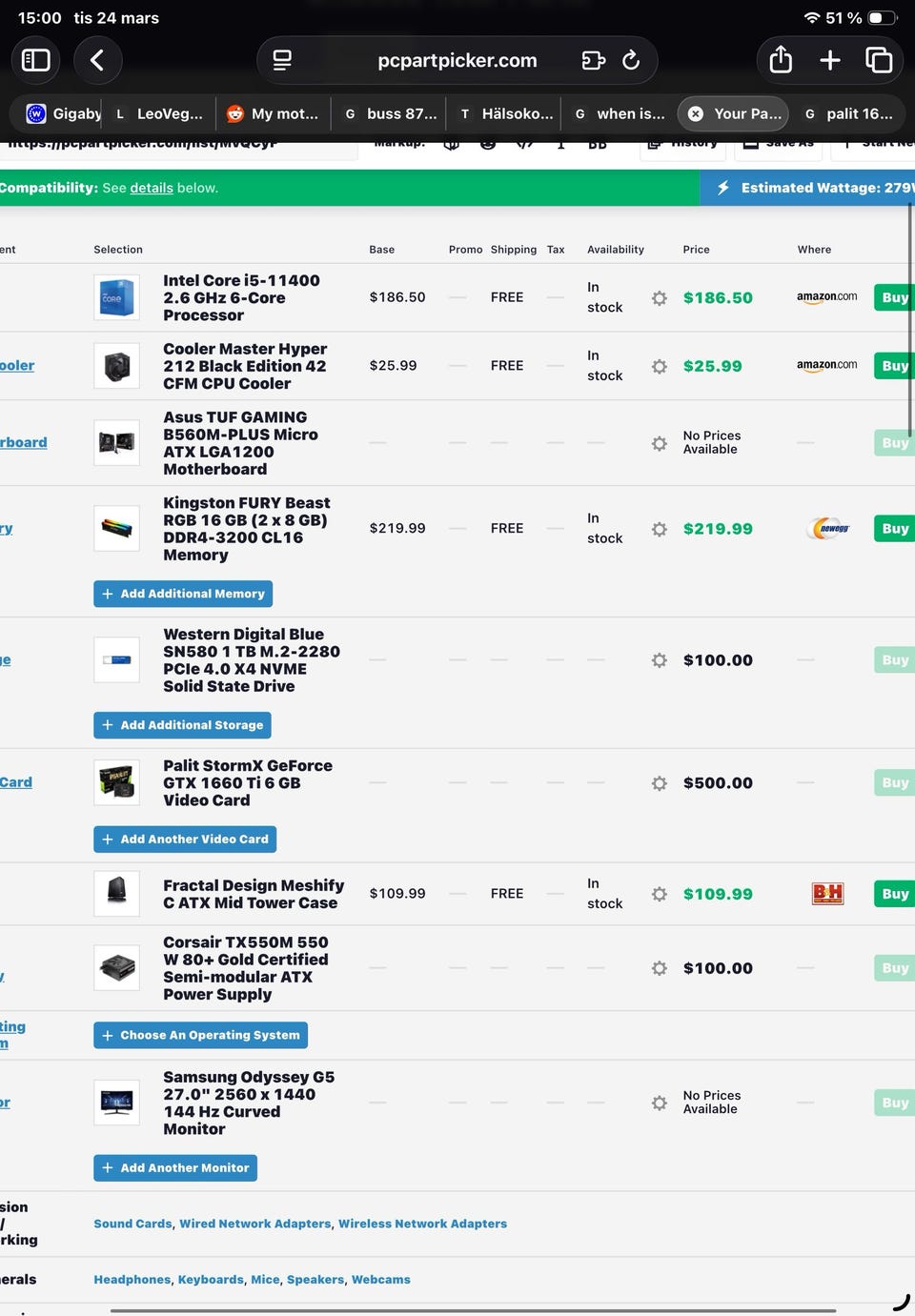
Task: Open Palit StormX video card thumbnail
Action: tap(116, 783)
